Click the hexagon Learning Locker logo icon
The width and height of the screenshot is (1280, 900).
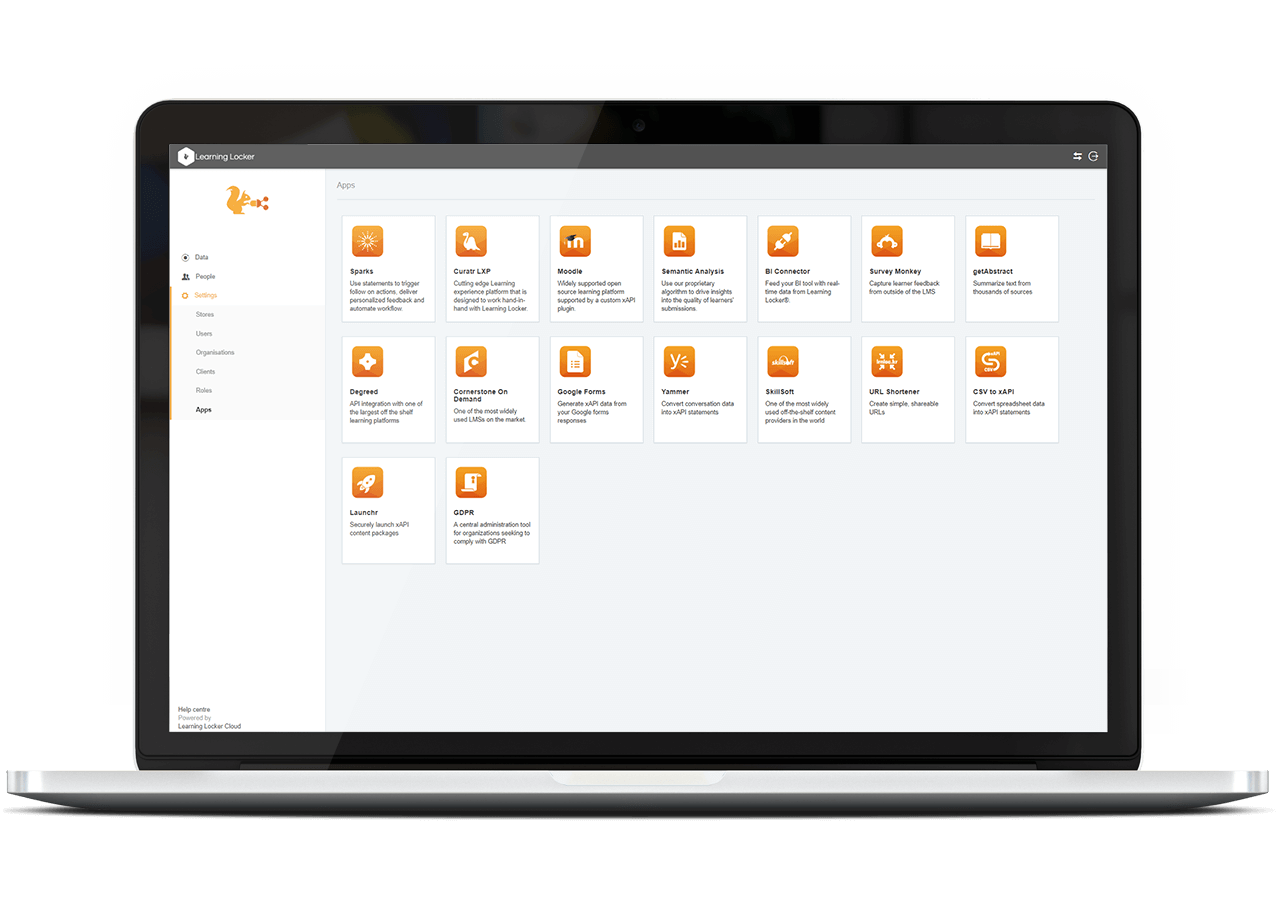(x=185, y=156)
